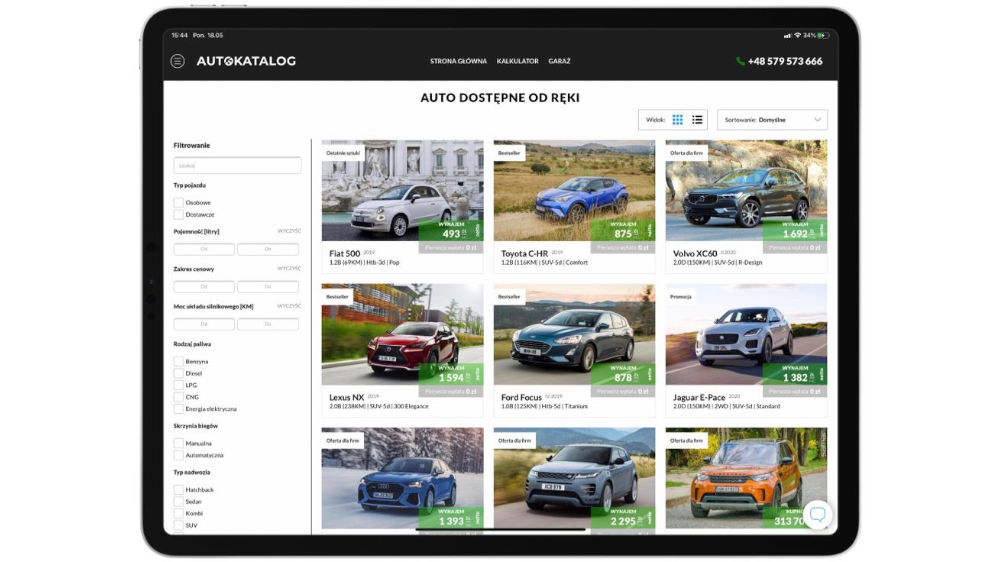Click the Autokatalog logo
Viewport: 1000px width, 562px height.
click(x=246, y=61)
